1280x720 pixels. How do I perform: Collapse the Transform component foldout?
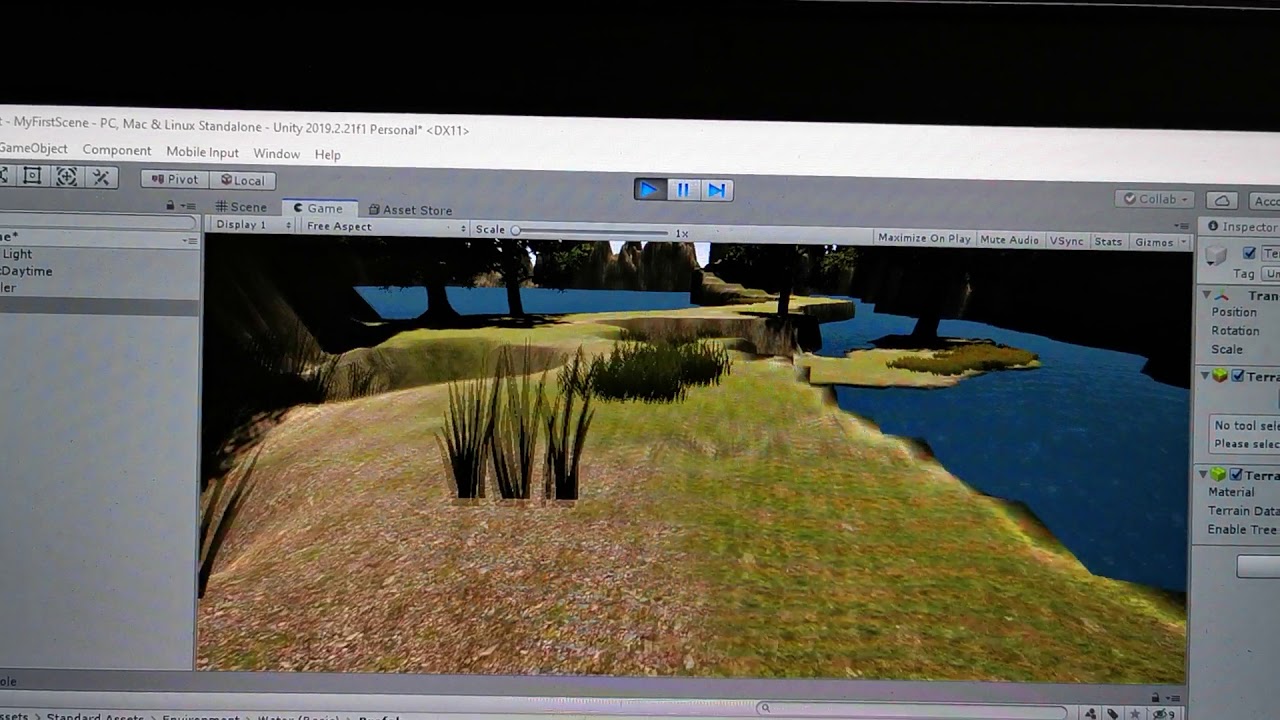point(1206,295)
